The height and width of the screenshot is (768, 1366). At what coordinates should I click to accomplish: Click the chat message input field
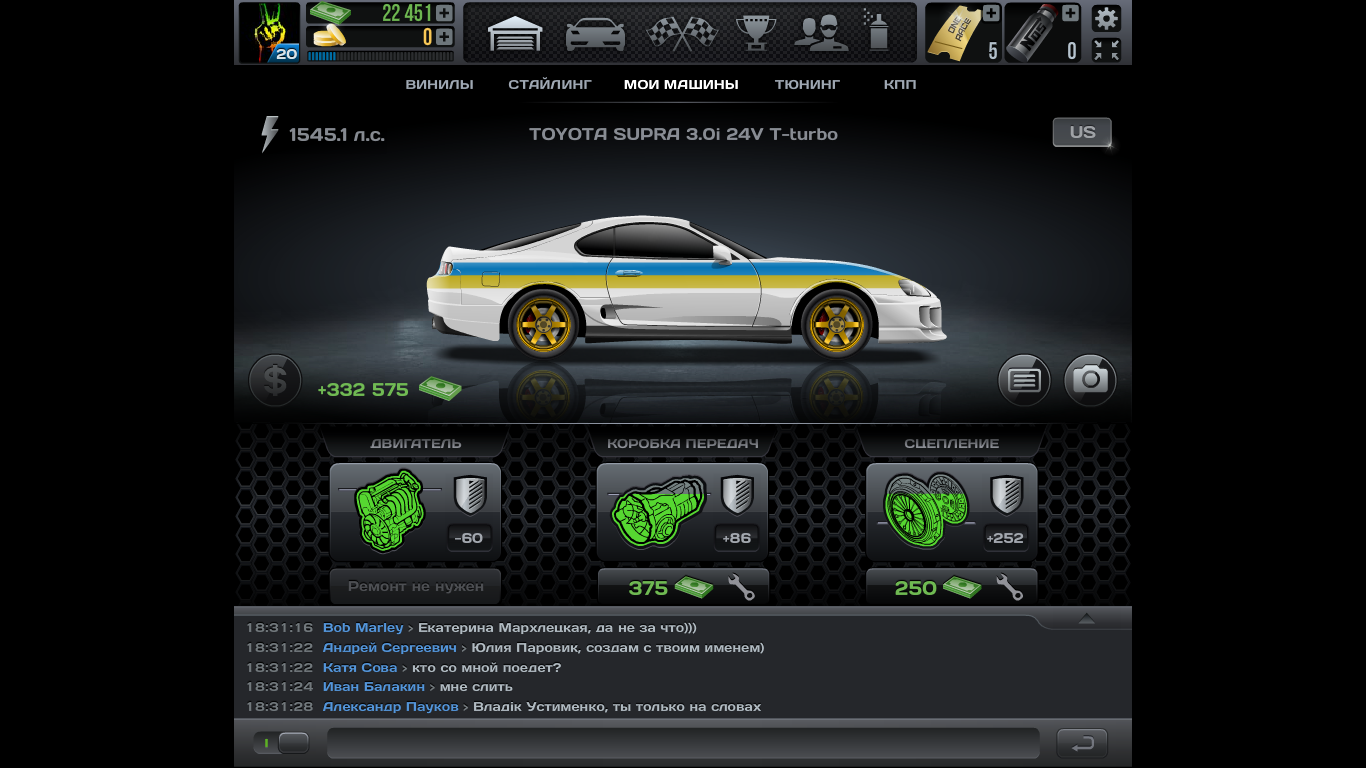(683, 743)
